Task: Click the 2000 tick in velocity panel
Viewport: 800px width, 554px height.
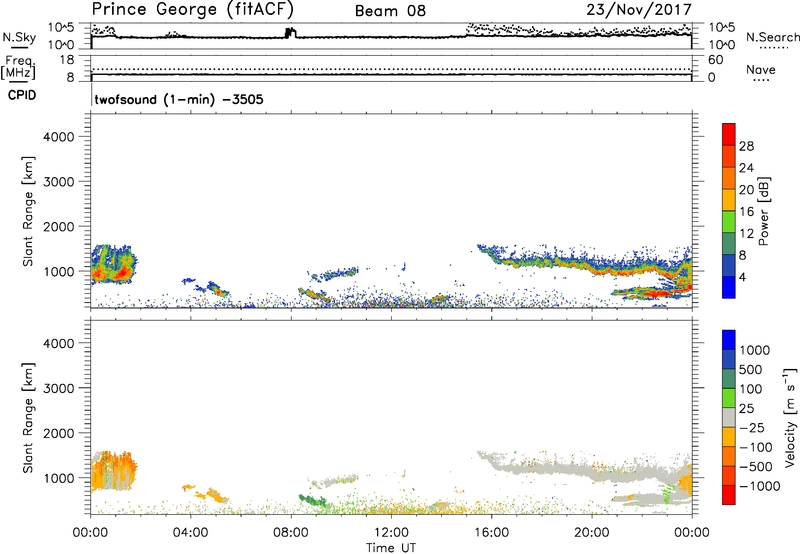Action: click(59, 433)
